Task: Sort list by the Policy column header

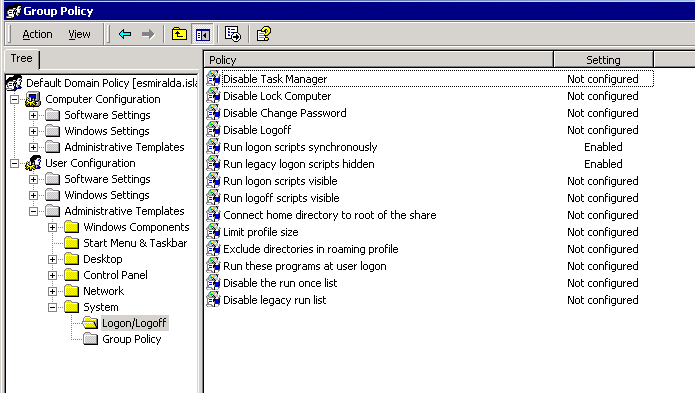Action: (379, 59)
